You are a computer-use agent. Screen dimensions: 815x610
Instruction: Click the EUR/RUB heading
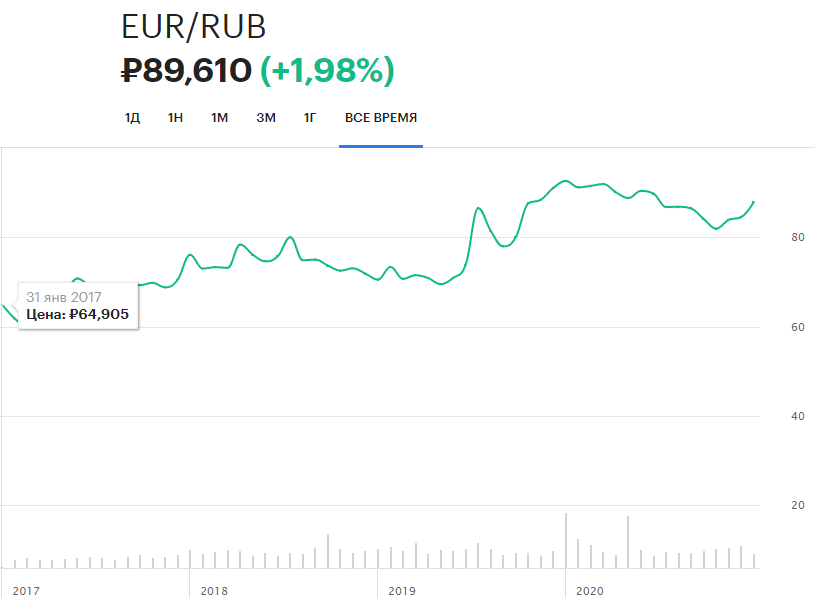coord(194,27)
